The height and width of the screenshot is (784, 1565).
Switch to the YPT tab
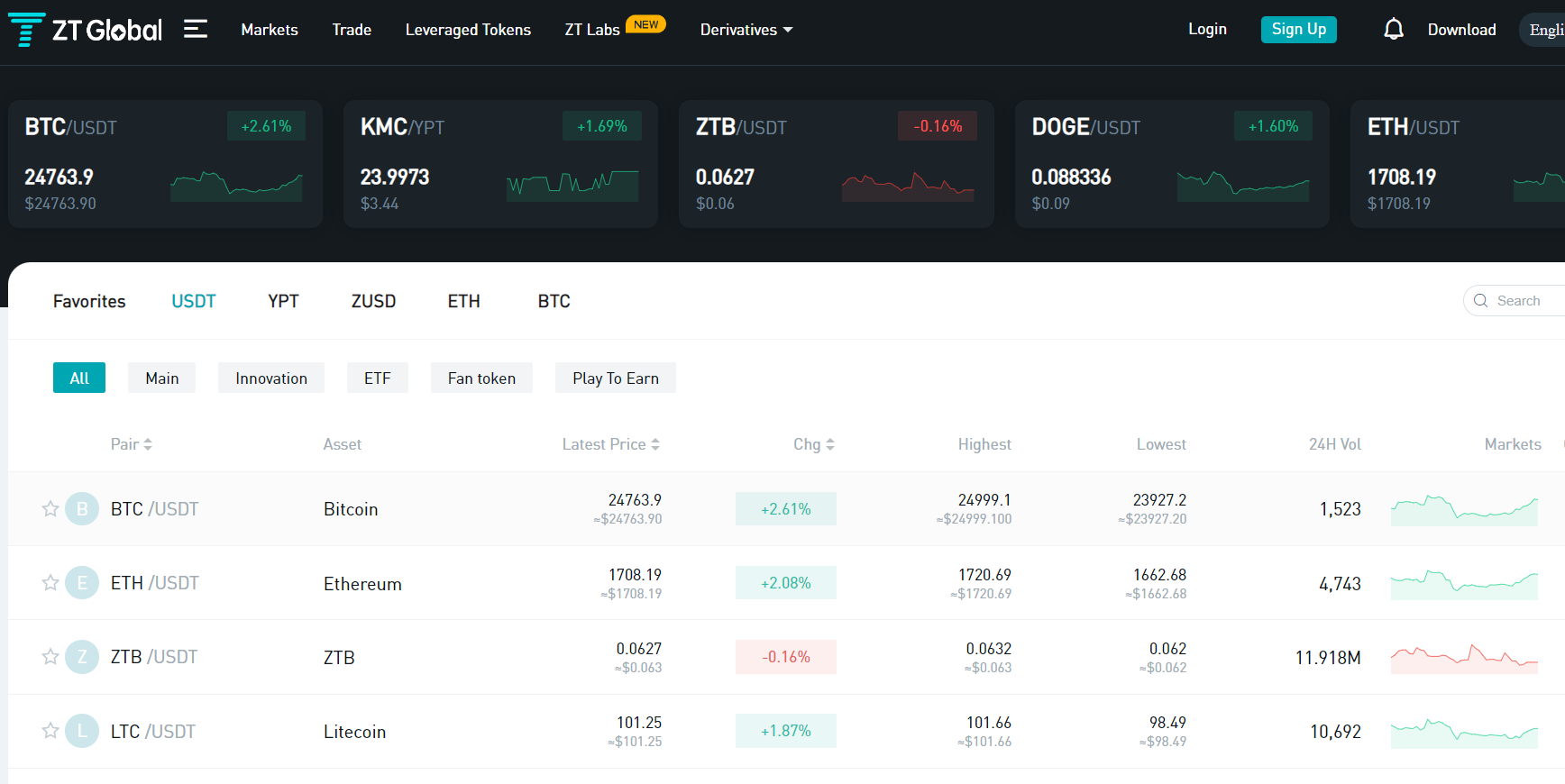[x=283, y=301]
